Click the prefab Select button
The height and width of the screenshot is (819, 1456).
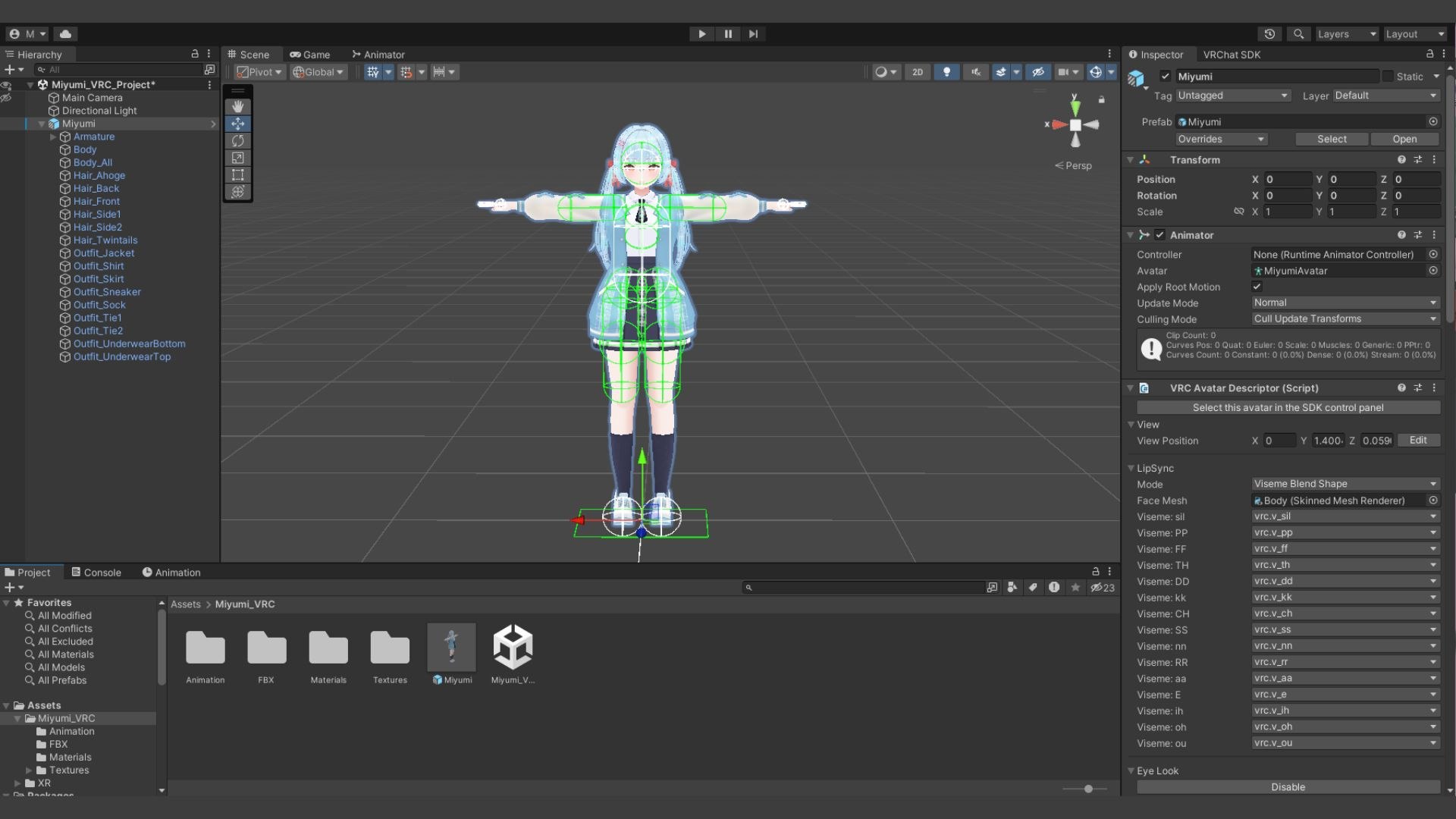coord(1332,140)
